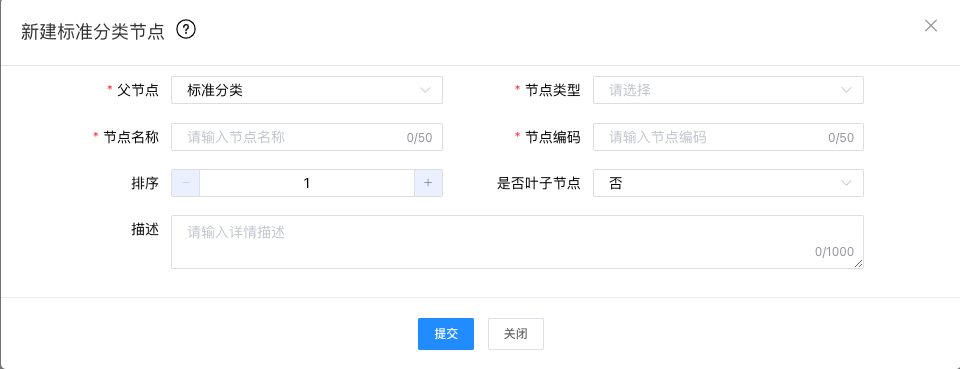Click the chevron arrow in 节点类型 field

point(846,90)
